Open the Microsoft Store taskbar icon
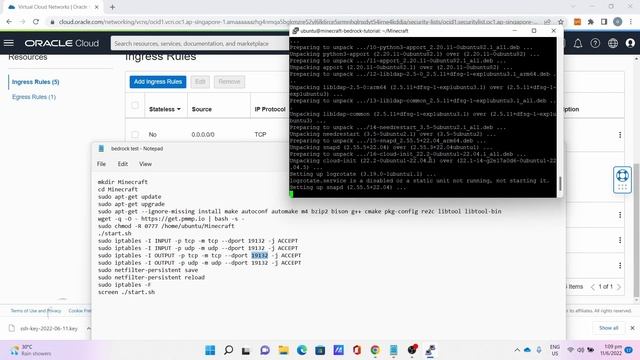The height and width of the screenshot is (360, 640). tap(320, 350)
